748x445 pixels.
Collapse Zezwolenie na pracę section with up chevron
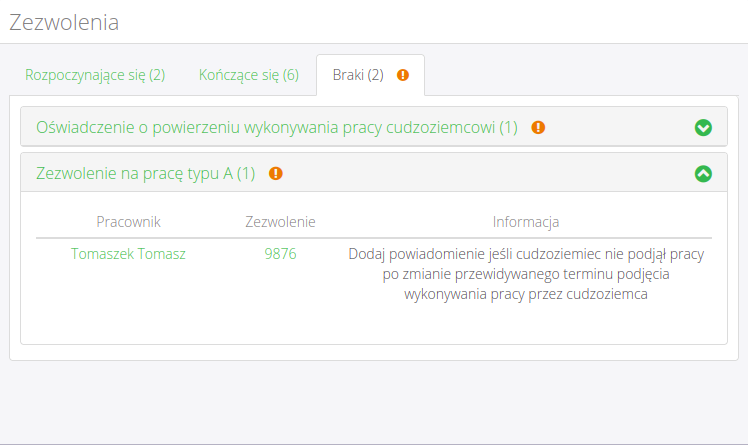coord(703,174)
